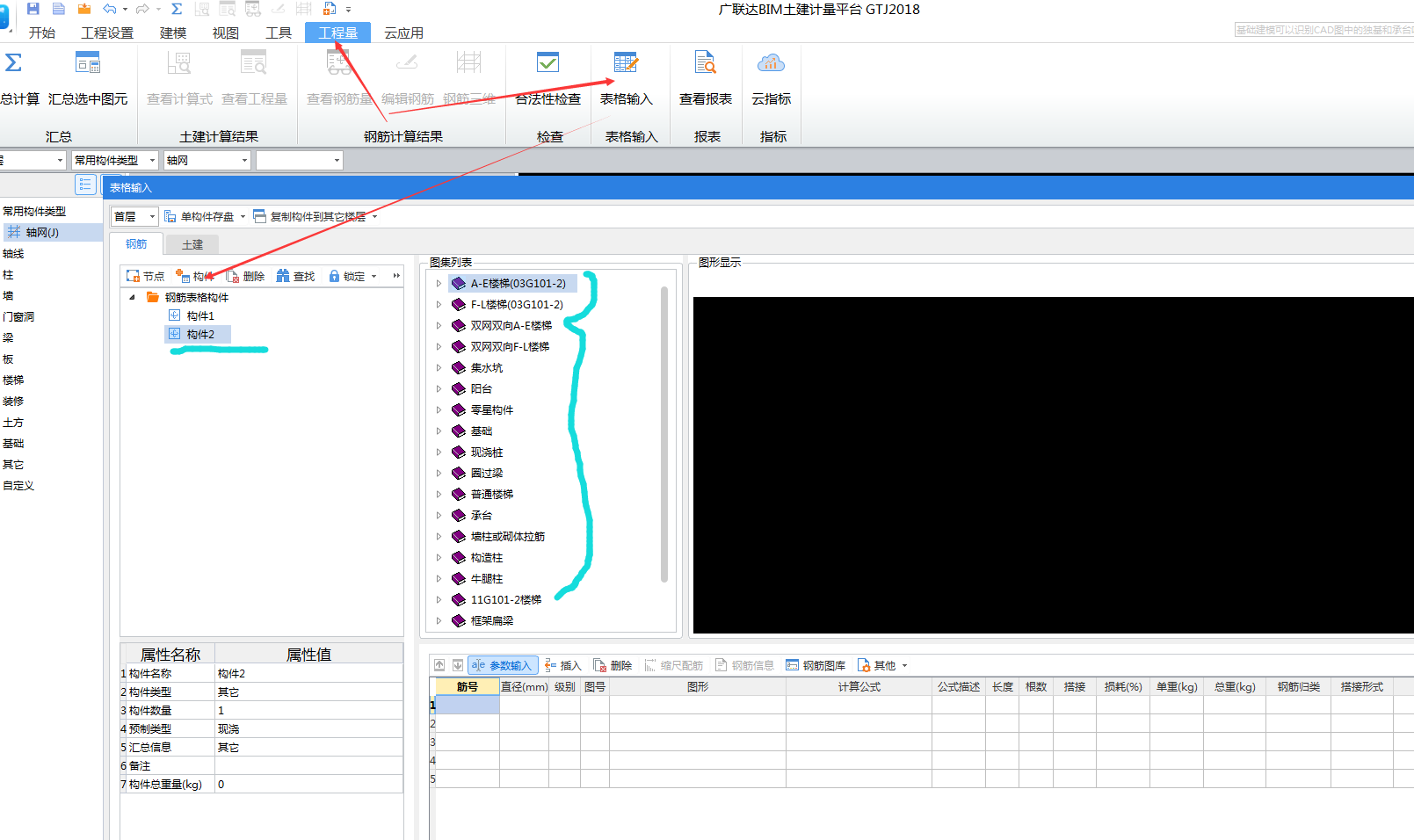
Task: Open the 开始 ribbon tab
Action: point(41,33)
